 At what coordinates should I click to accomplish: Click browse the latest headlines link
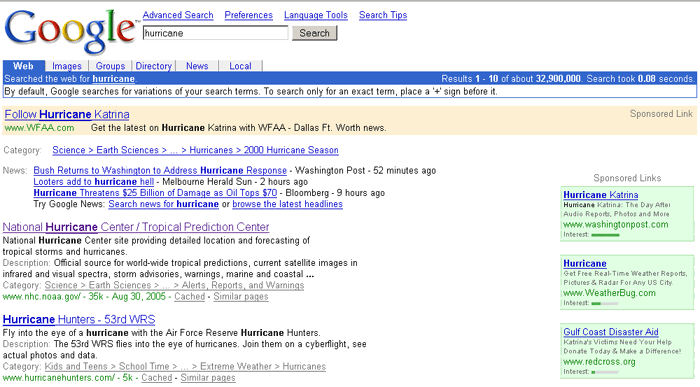pos(288,204)
